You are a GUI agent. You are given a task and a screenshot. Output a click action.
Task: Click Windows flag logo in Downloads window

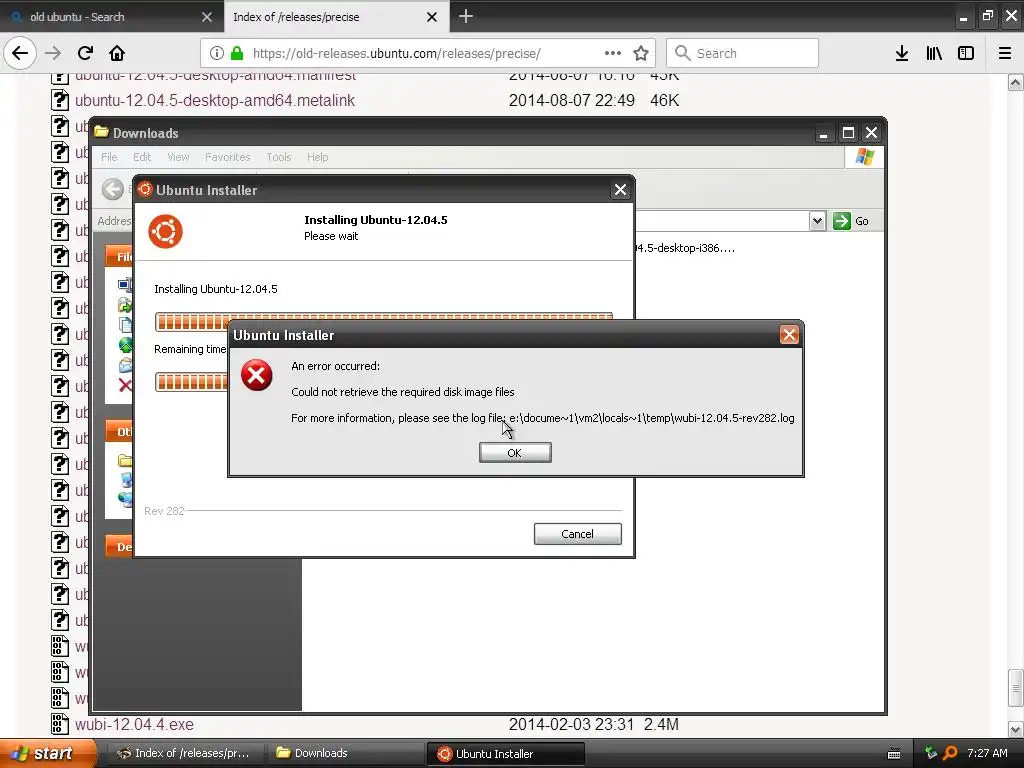tap(864, 157)
